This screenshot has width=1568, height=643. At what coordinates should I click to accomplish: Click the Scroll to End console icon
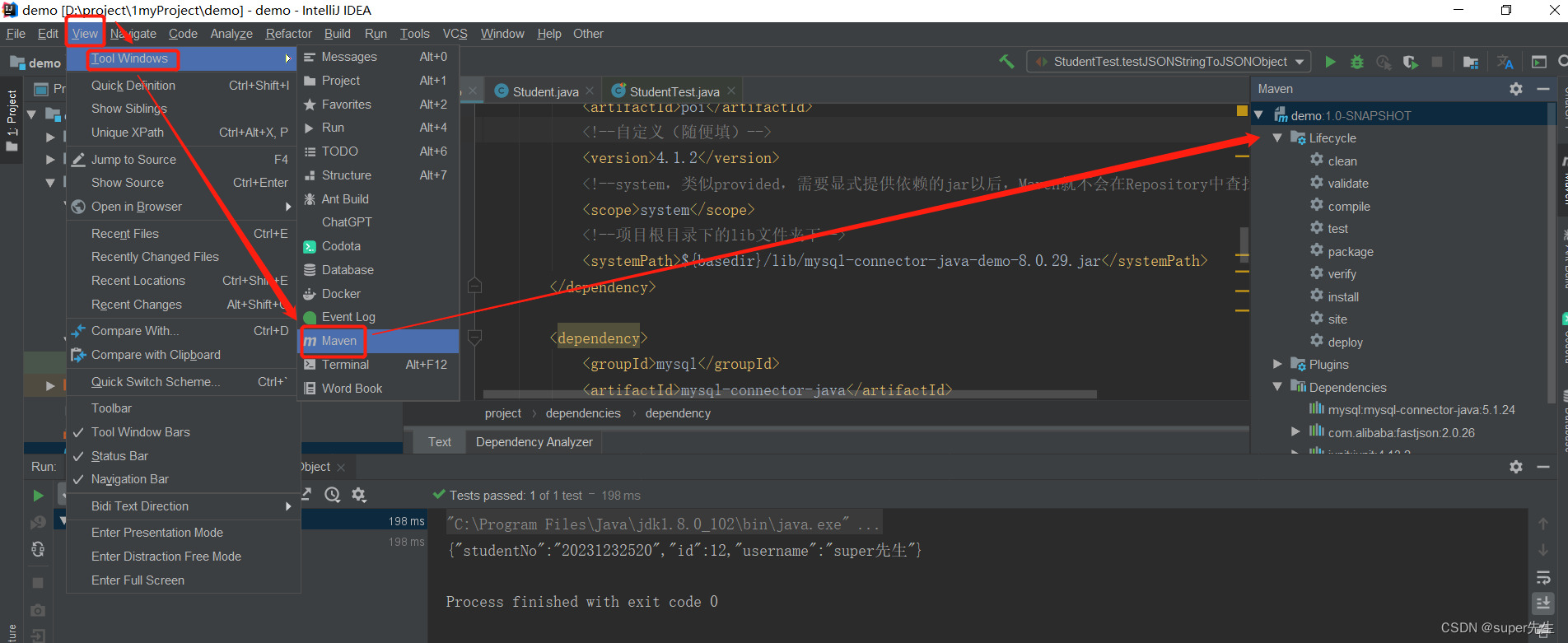(x=1543, y=603)
